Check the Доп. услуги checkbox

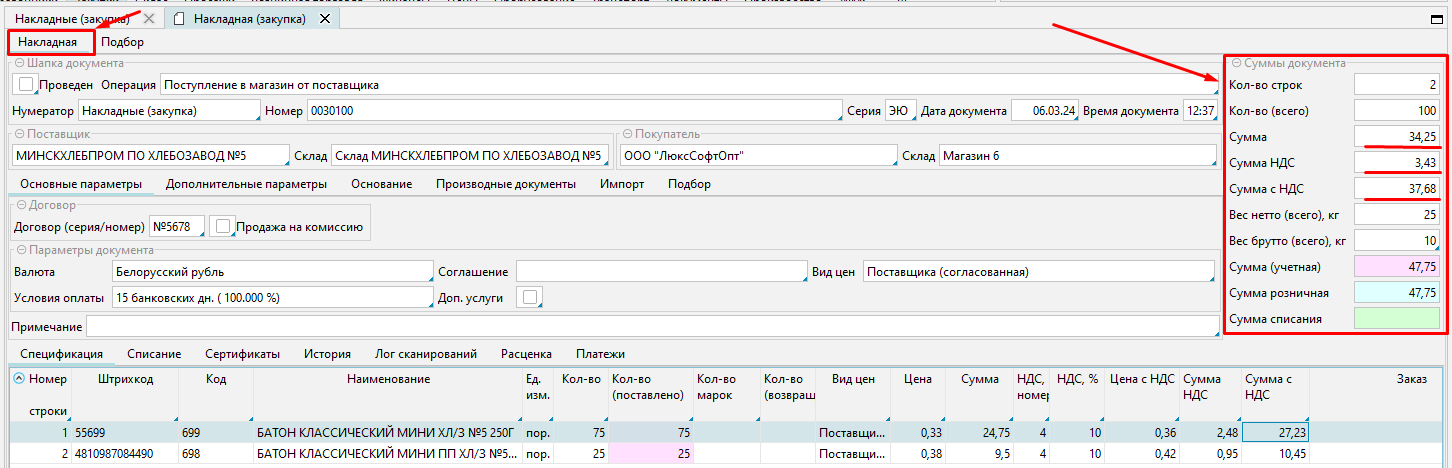pyautogui.click(x=528, y=297)
